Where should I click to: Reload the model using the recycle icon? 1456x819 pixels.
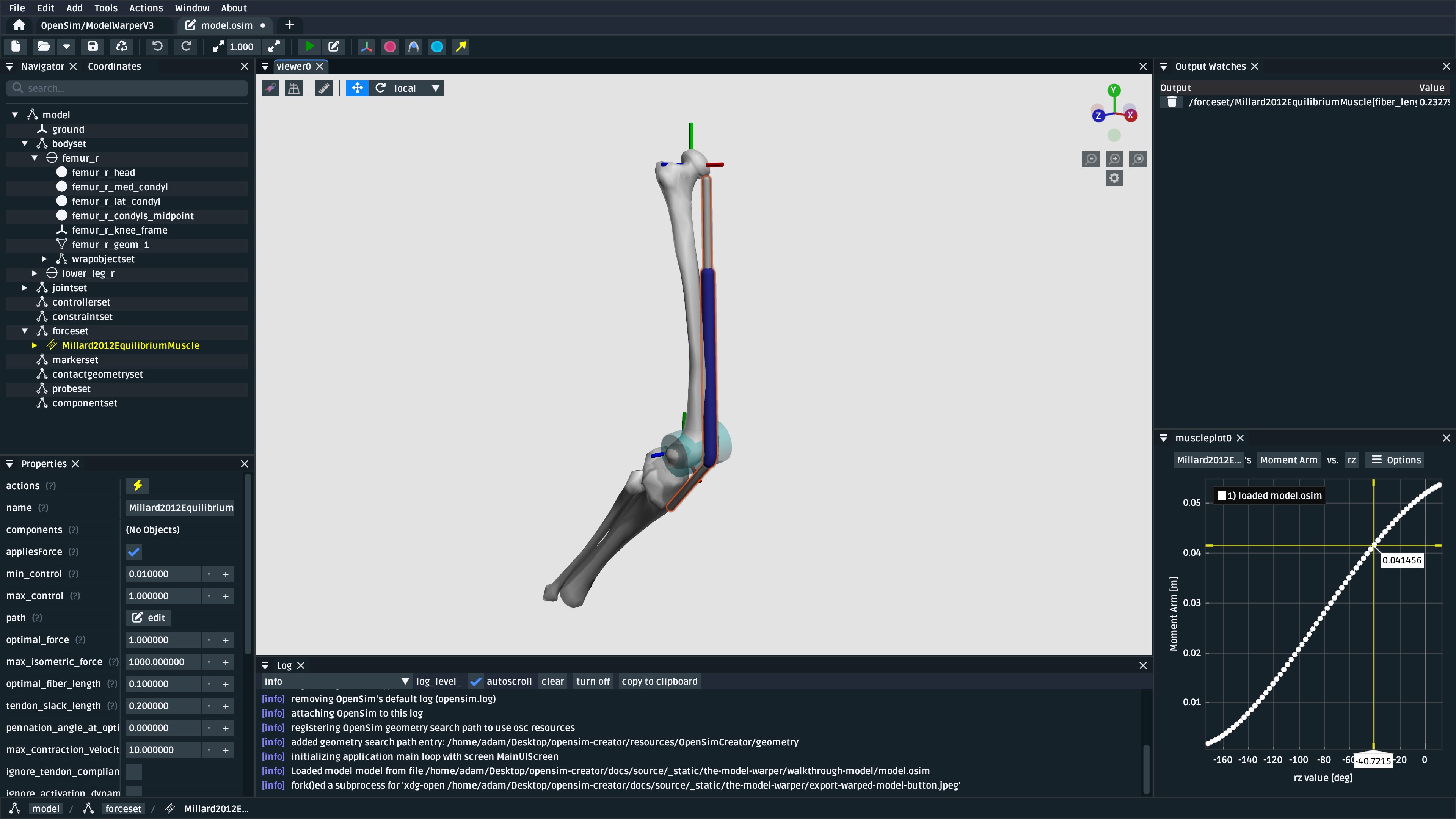click(x=121, y=46)
